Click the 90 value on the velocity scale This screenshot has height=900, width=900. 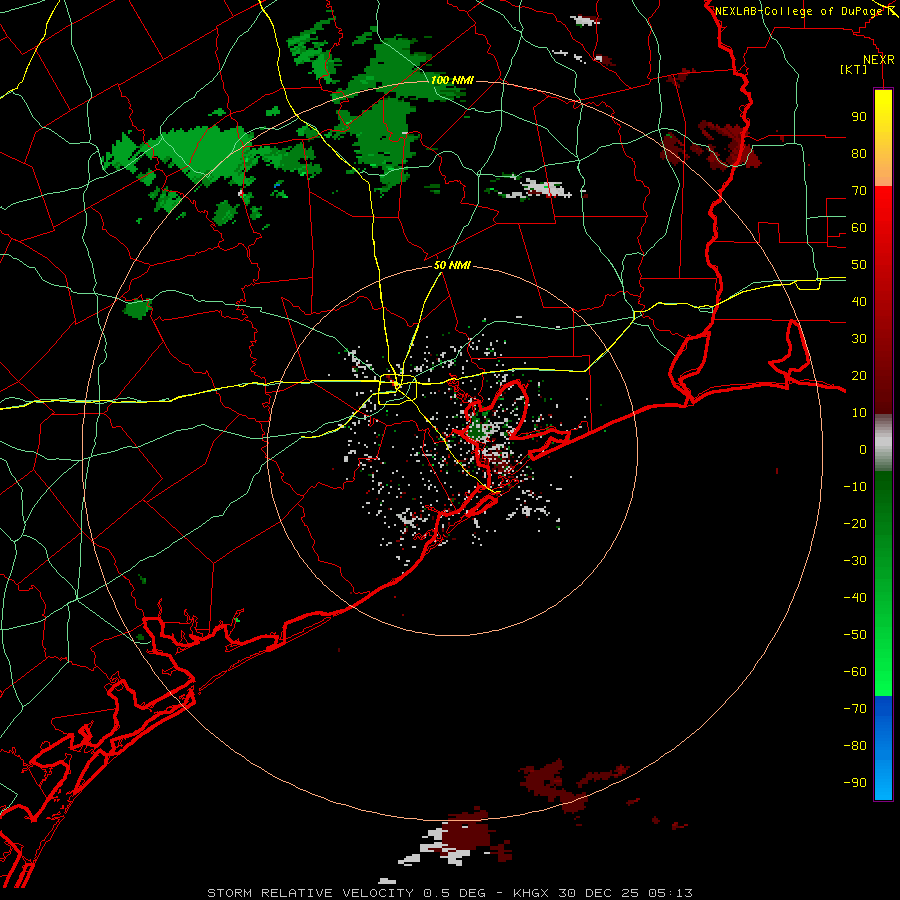pyautogui.click(x=859, y=117)
